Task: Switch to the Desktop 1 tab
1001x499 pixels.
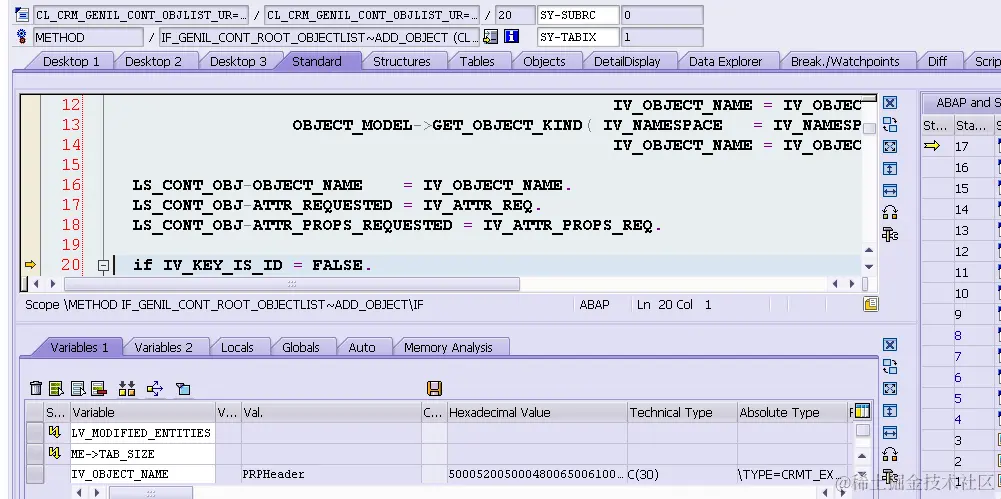Action: [71, 61]
